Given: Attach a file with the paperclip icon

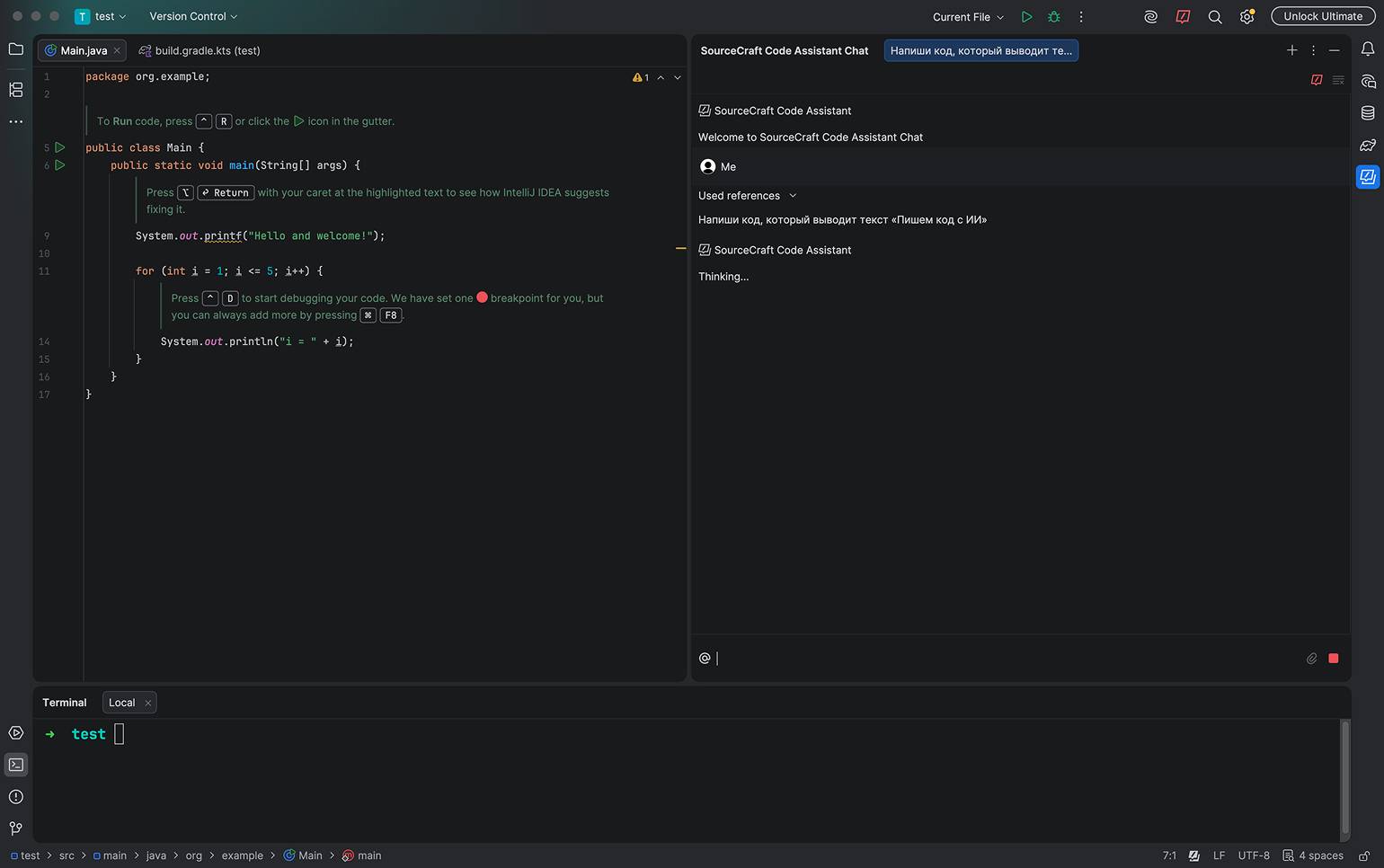Looking at the screenshot, I should (x=1311, y=659).
